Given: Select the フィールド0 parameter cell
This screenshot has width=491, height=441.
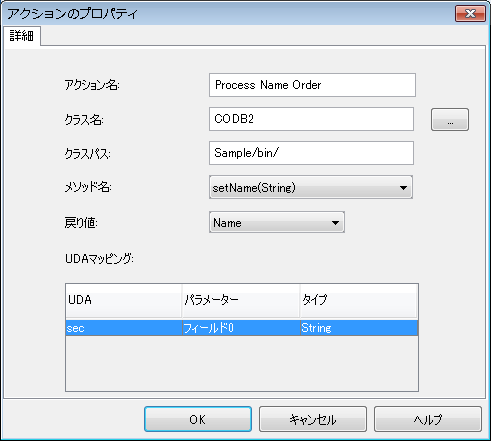Looking at the screenshot, I should click(x=241, y=328).
